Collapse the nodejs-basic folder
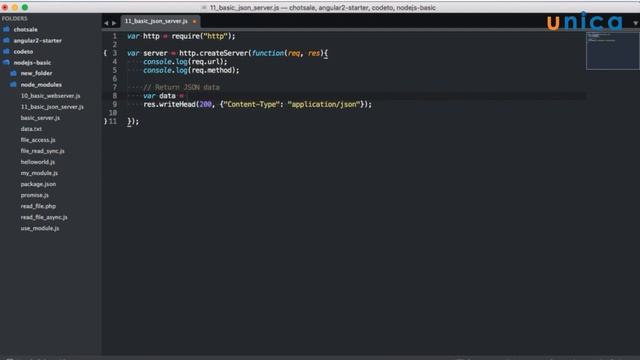640x360 pixels. (32, 62)
